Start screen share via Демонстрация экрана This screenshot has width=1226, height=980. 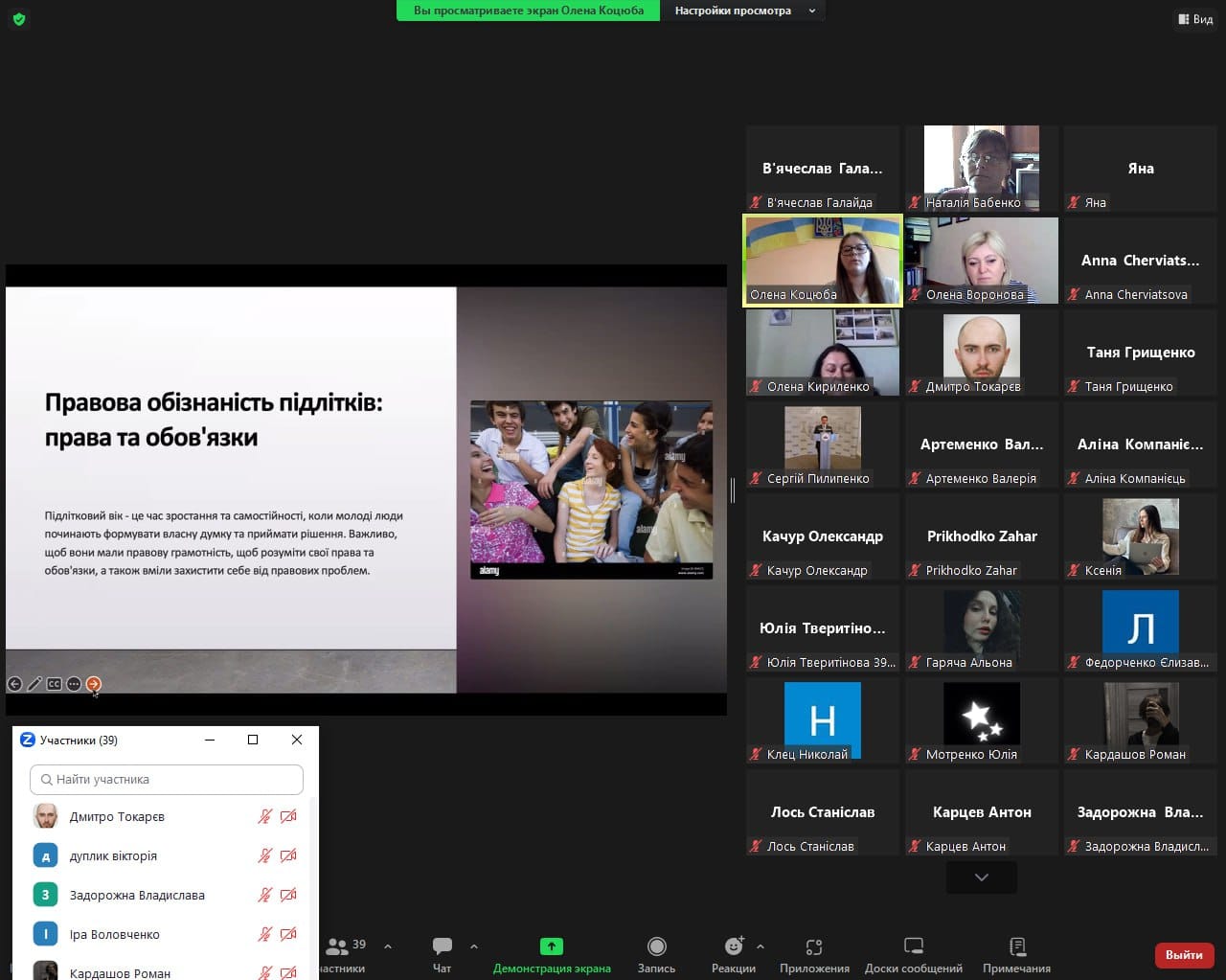[552, 954]
